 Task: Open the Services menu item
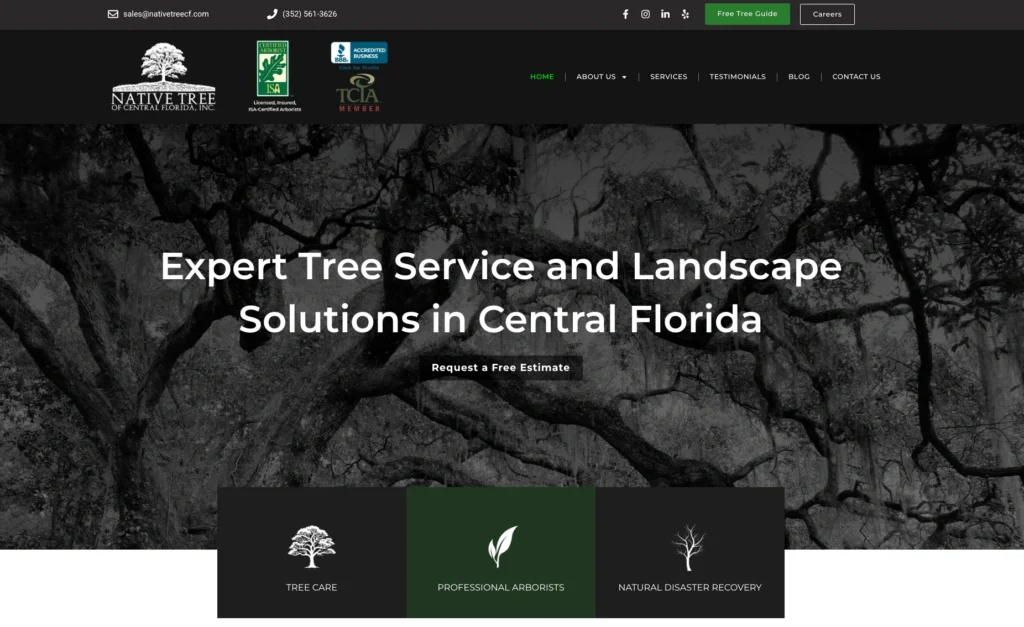(668, 76)
